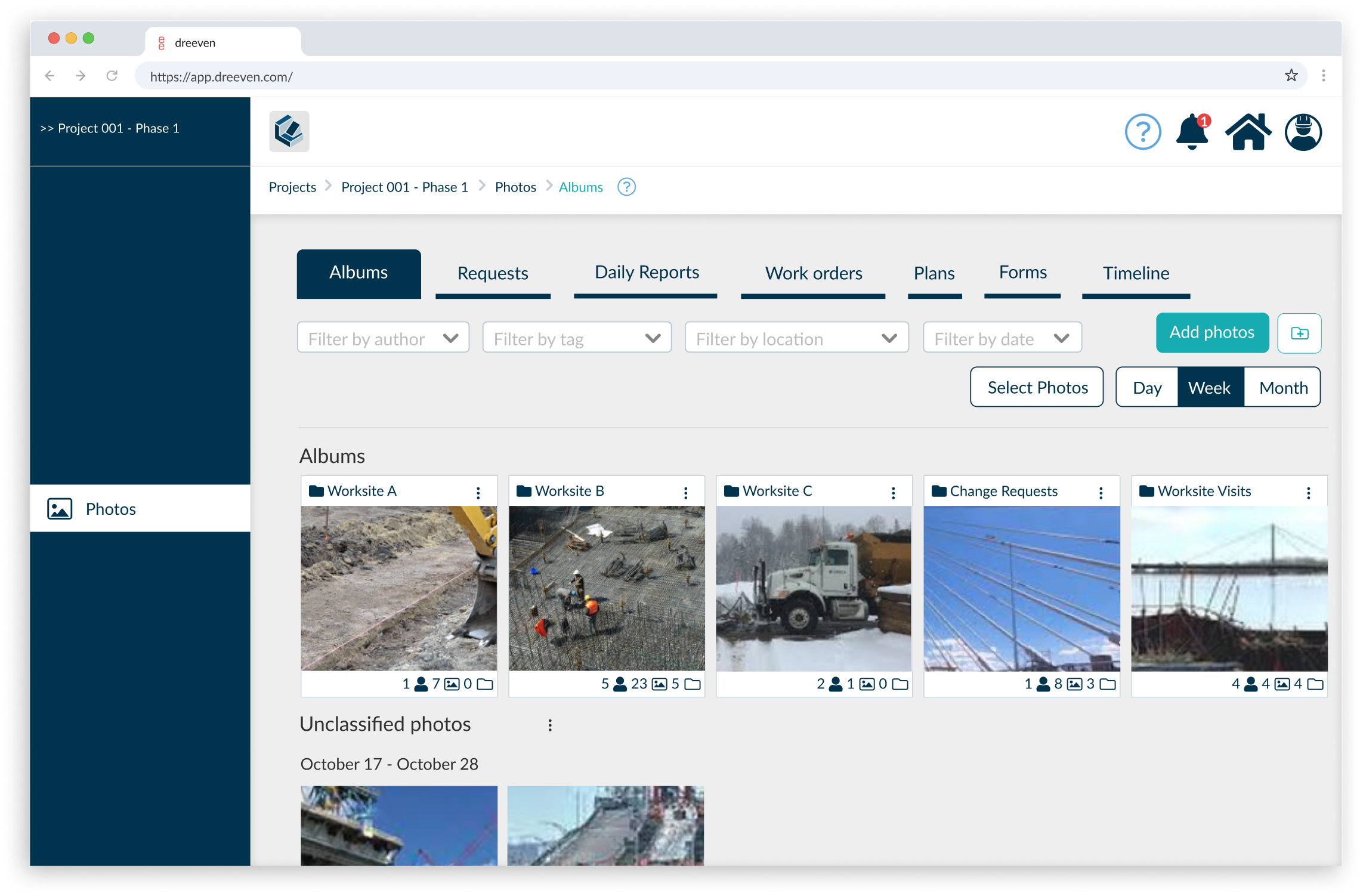Select the Albums tab
The height and width of the screenshot is (896, 1363).
(358, 273)
